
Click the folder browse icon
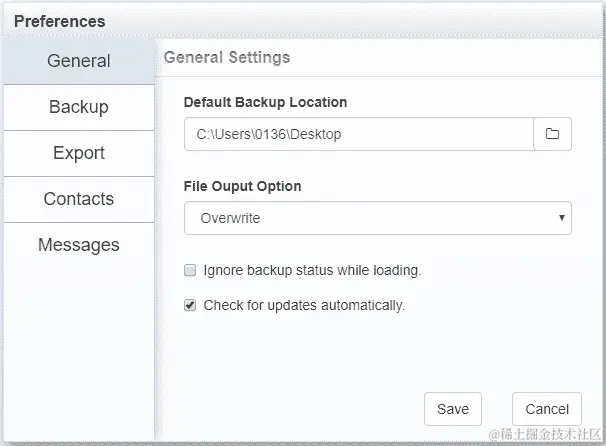pos(552,134)
